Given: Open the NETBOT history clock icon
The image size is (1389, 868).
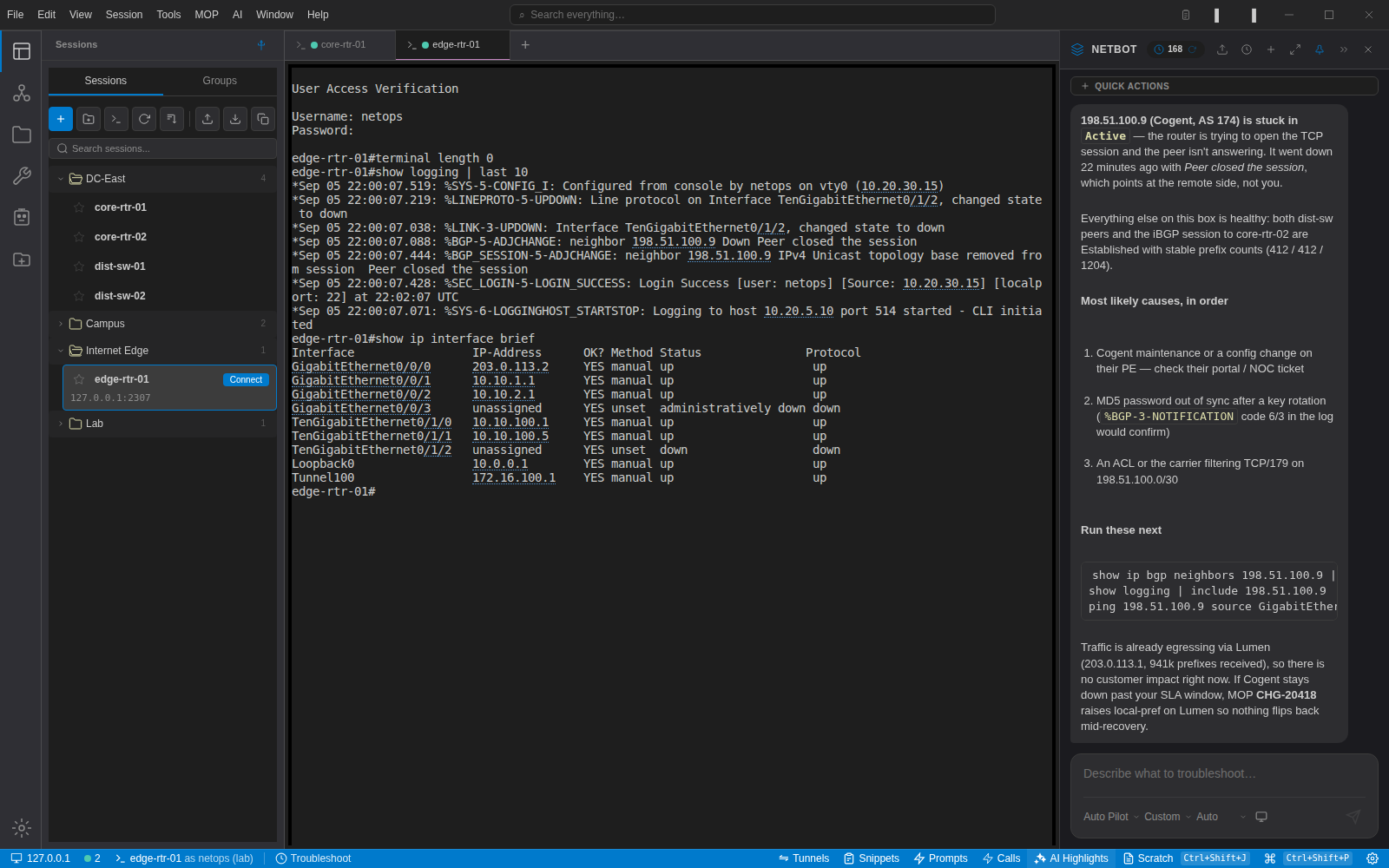Looking at the screenshot, I should coord(1247,49).
